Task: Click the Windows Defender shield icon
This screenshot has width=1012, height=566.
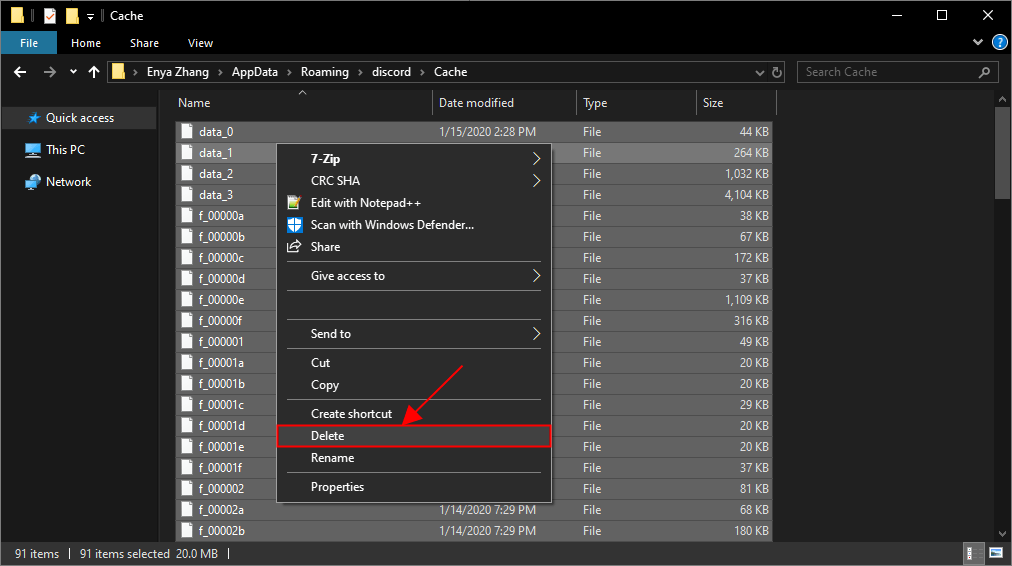Action: point(295,225)
